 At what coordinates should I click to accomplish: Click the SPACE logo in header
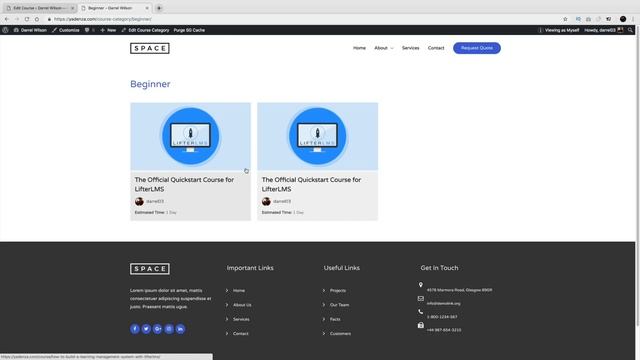click(x=150, y=48)
